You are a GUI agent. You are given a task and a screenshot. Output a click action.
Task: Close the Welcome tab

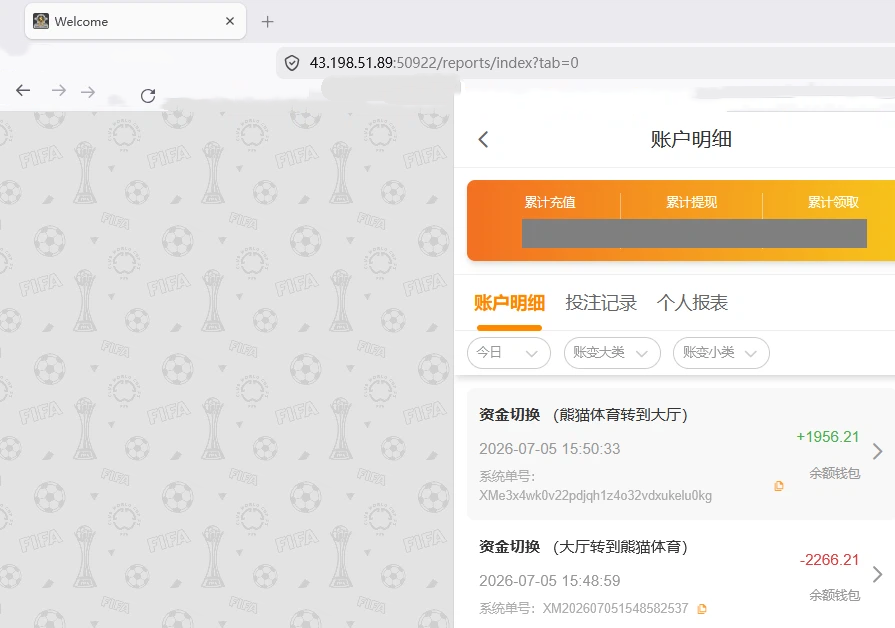click(x=230, y=21)
